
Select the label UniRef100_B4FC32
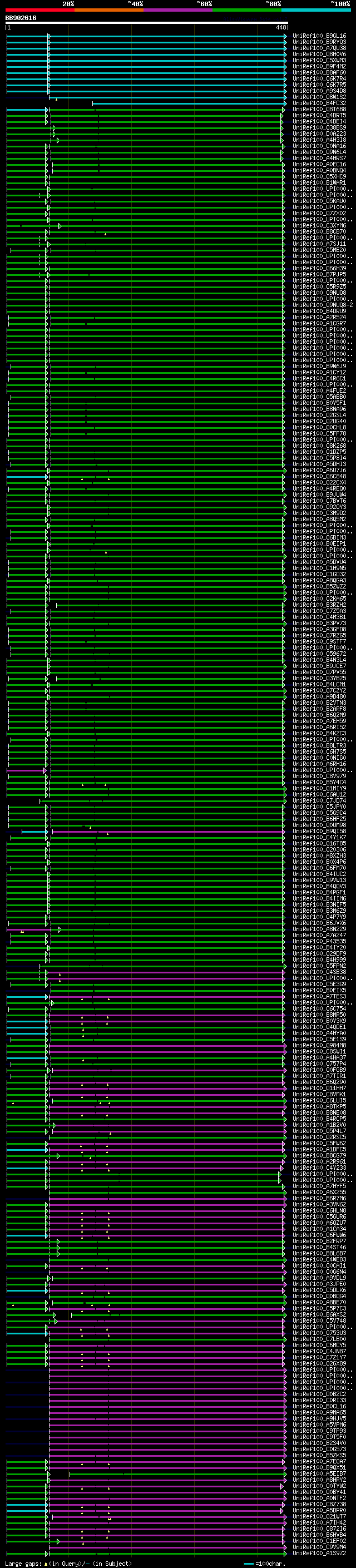point(319,103)
